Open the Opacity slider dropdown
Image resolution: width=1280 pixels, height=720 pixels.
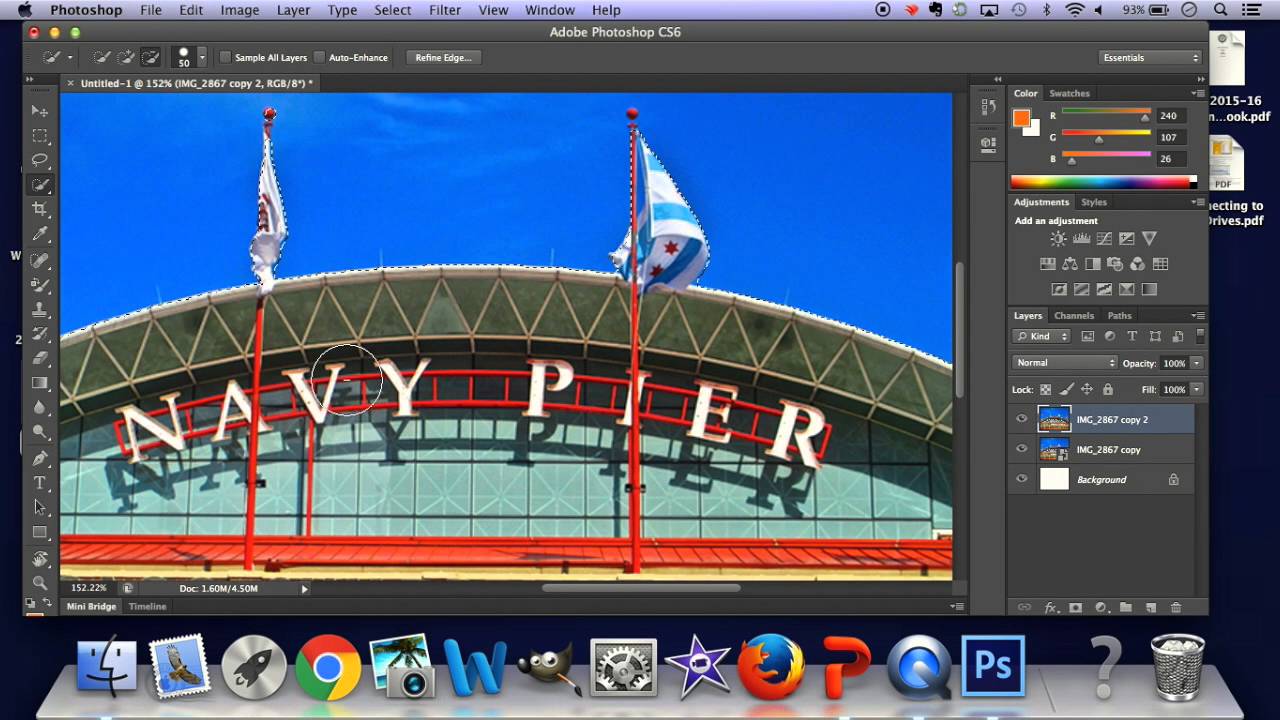[1197, 363]
